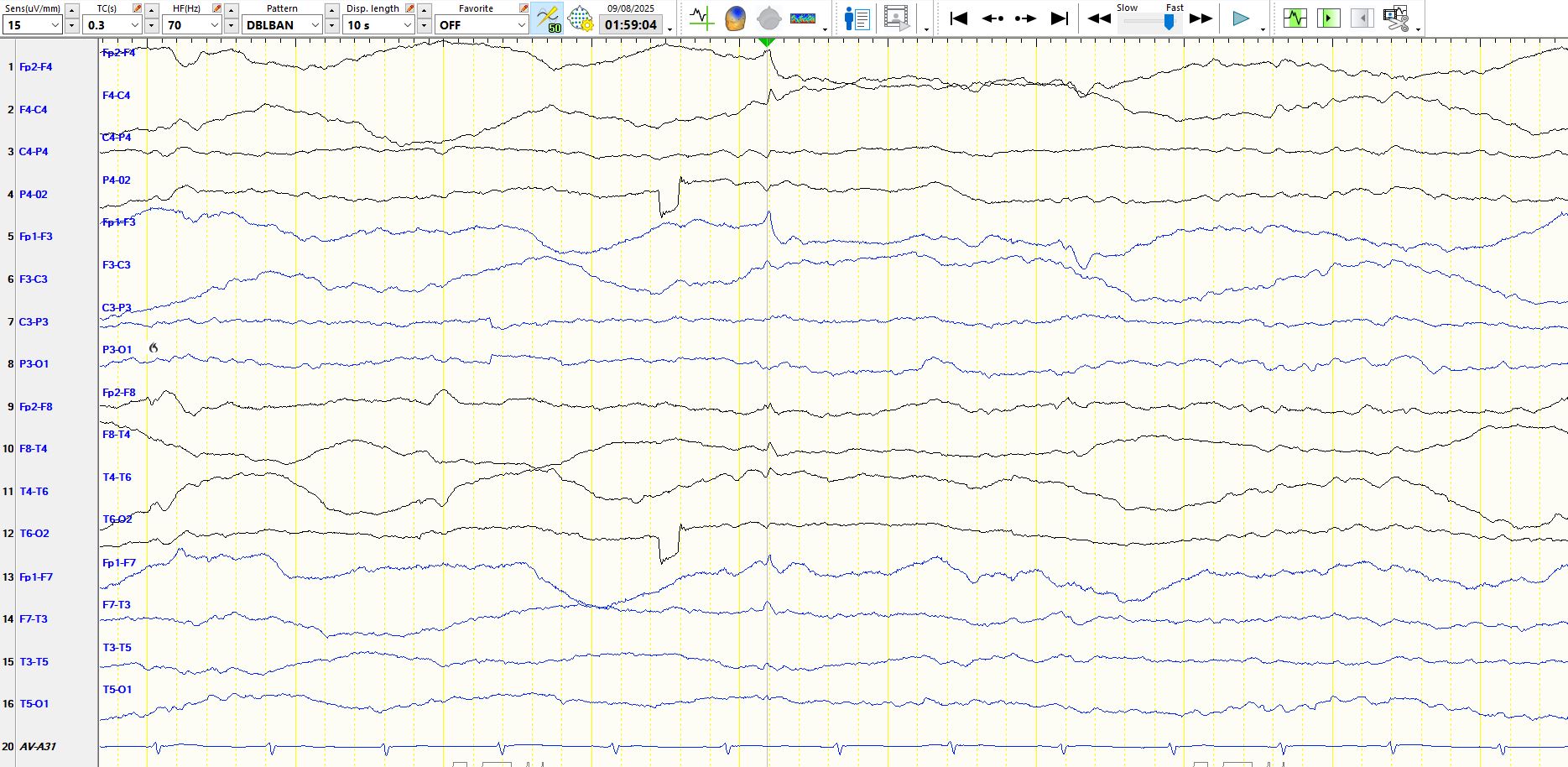Step to the next Pattern montage
Viewport: 1568px width, 767px height.
[331, 25]
